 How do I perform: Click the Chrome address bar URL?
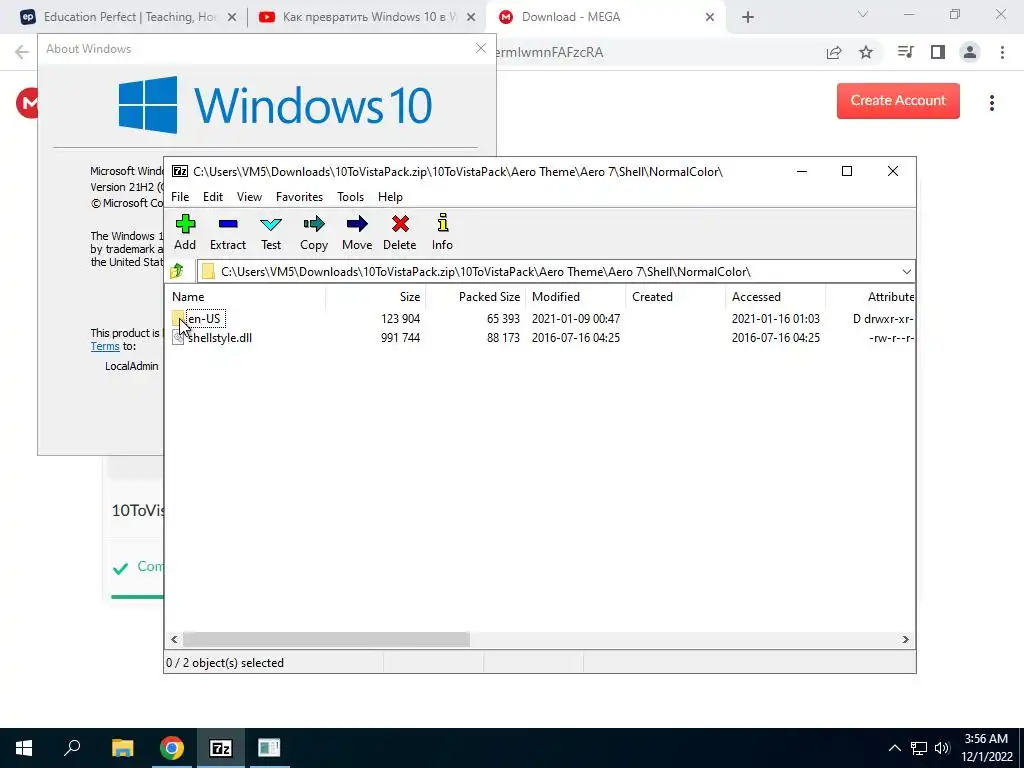click(x=550, y=52)
